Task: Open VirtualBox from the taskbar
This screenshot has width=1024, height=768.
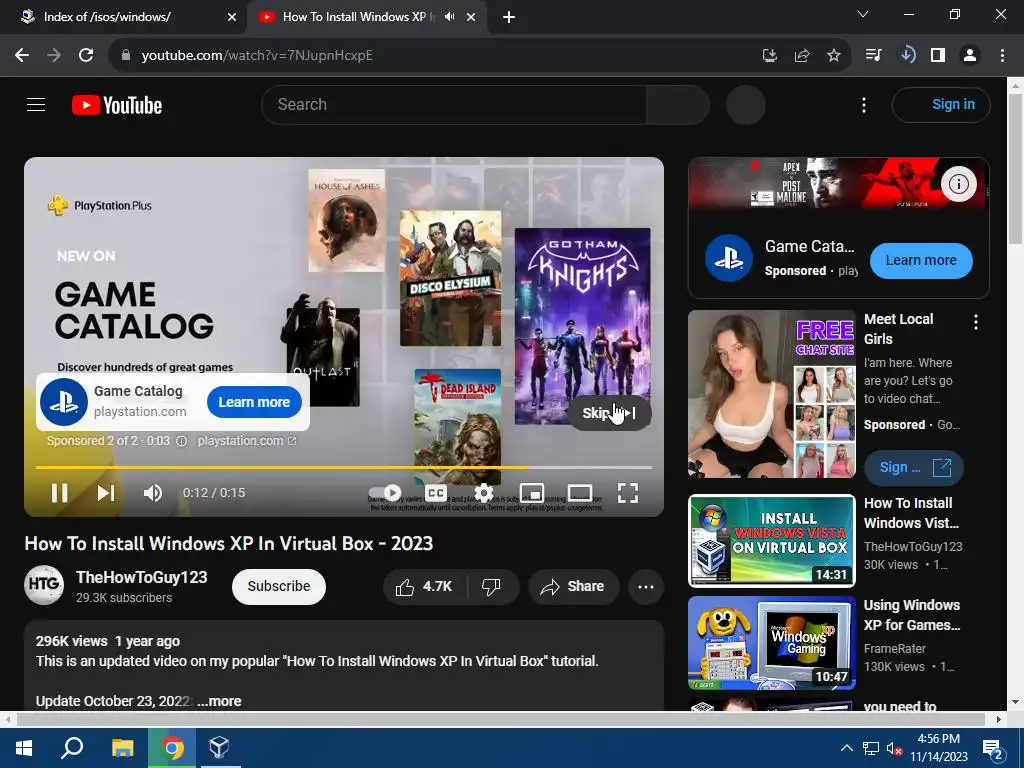Action: pyautogui.click(x=219, y=748)
